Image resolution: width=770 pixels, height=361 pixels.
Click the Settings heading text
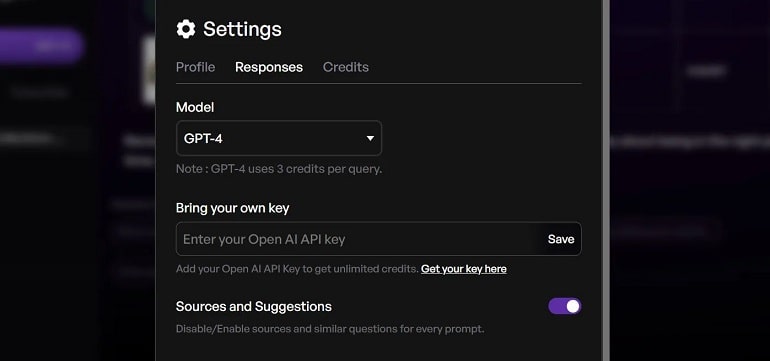(242, 29)
